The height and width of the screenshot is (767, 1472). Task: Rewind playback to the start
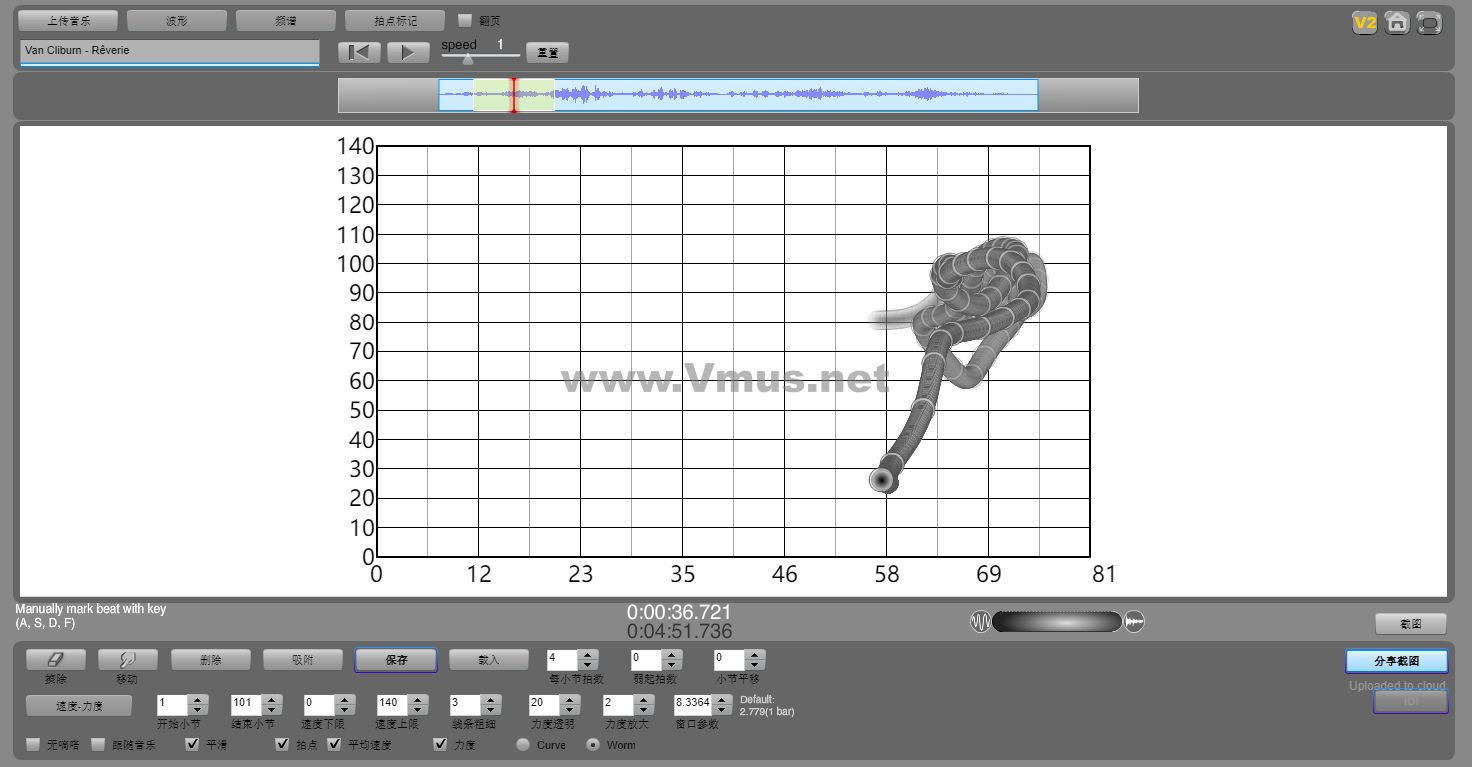(x=359, y=53)
